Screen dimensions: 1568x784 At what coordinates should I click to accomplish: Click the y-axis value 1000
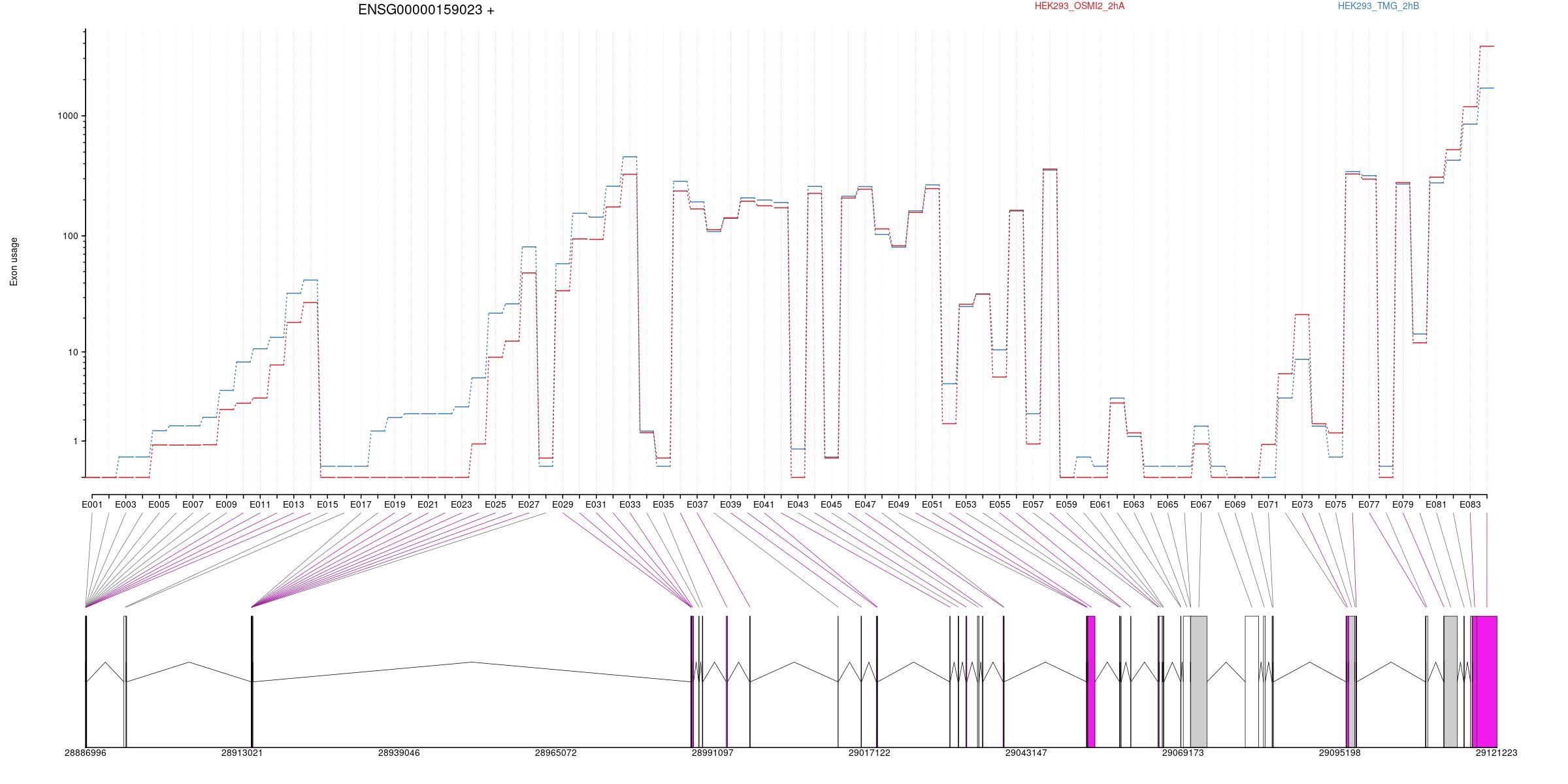(x=68, y=116)
